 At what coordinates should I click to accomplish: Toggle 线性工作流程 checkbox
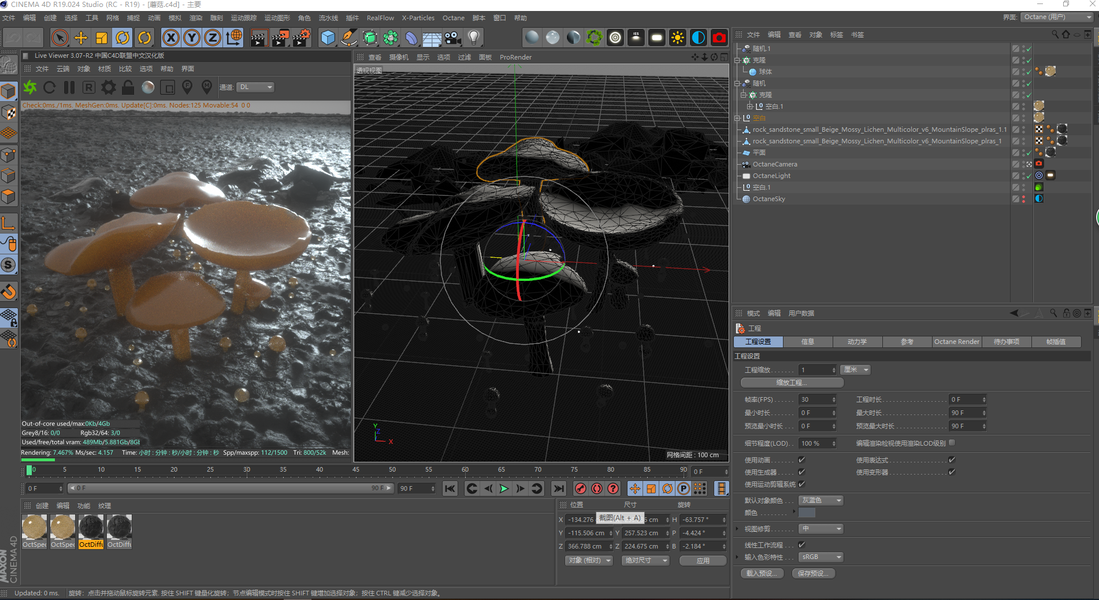pos(801,545)
